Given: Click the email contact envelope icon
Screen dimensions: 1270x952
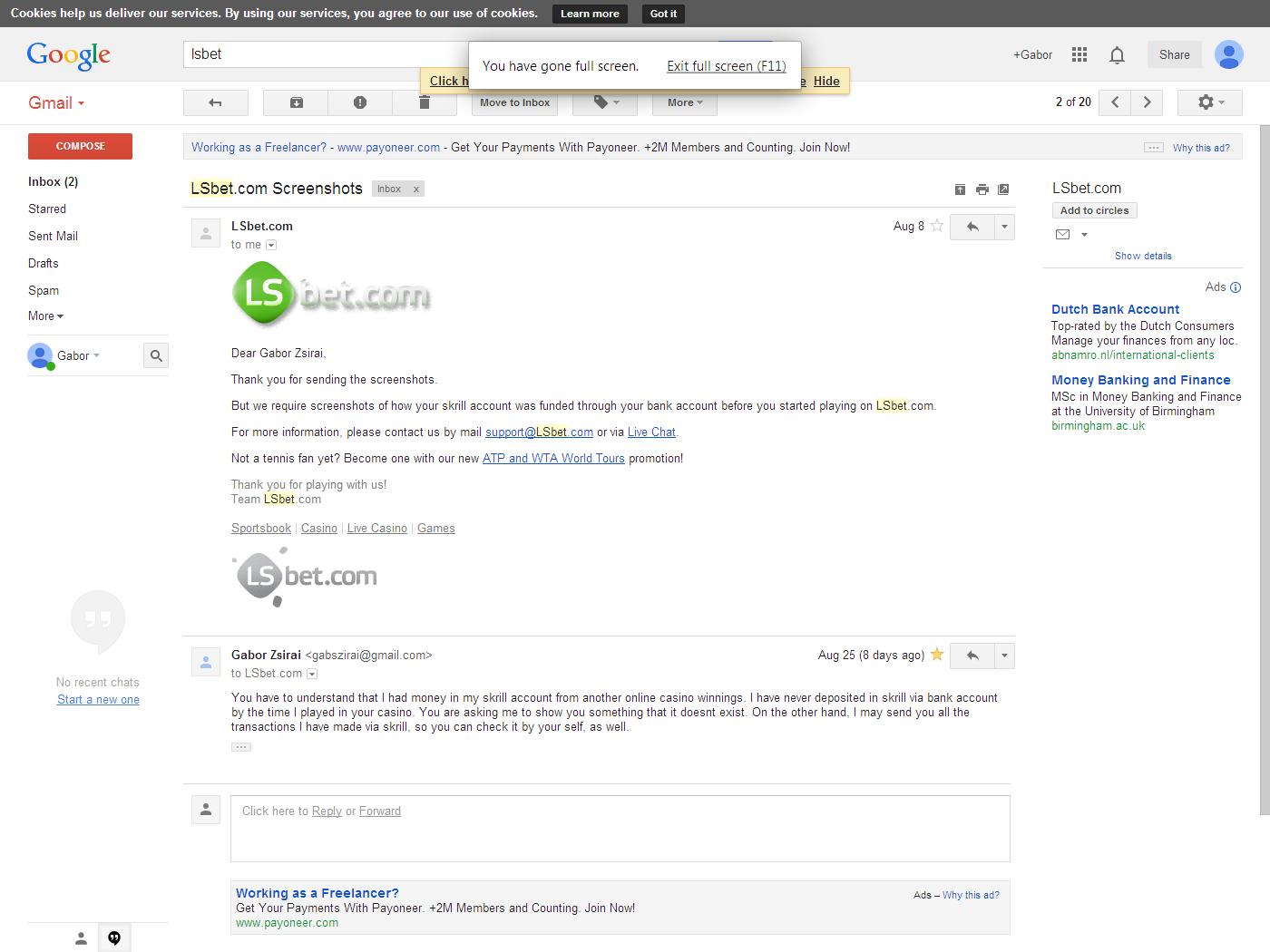Looking at the screenshot, I should (x=1063, y=234).
